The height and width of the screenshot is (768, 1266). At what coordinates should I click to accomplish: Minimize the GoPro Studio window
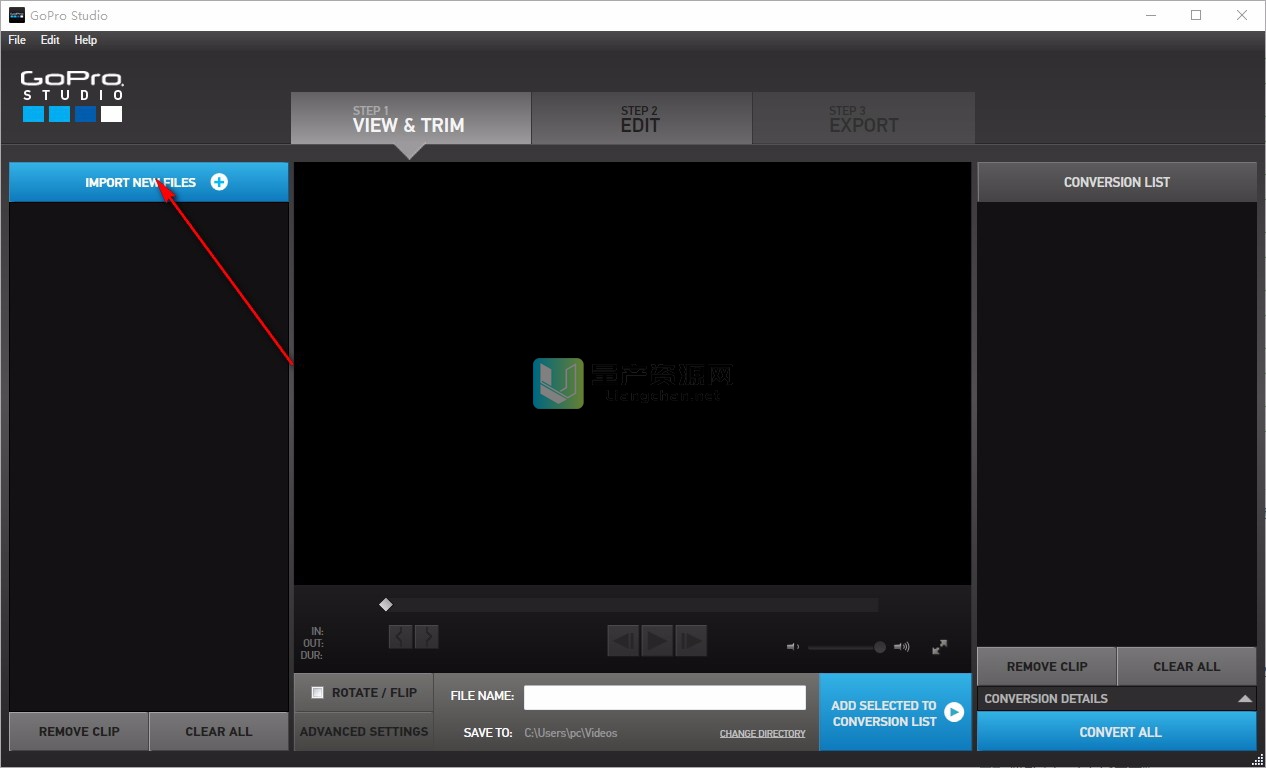point(1149,15)
